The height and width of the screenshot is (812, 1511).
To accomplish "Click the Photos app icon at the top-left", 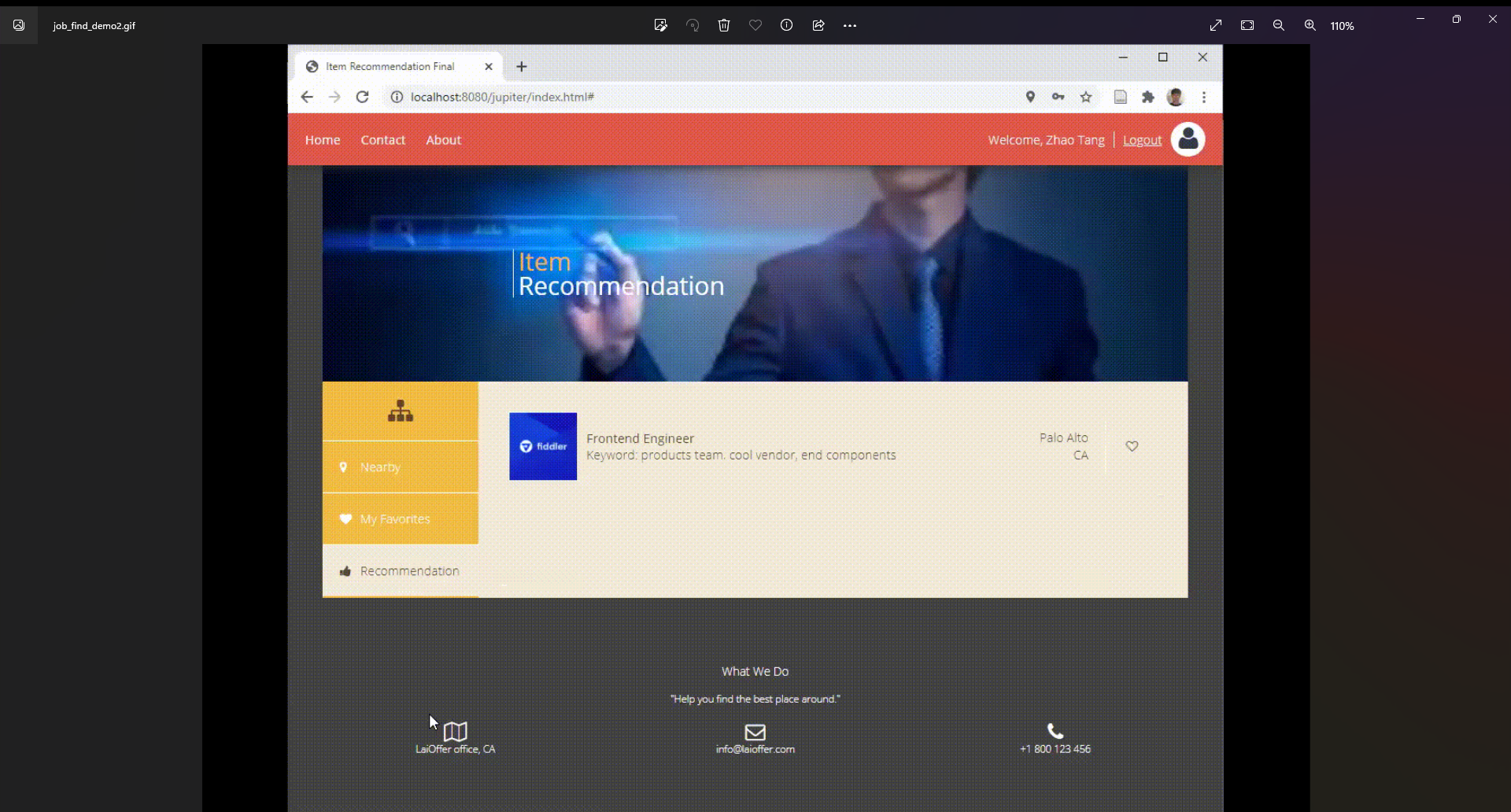I will click(19, 25).
